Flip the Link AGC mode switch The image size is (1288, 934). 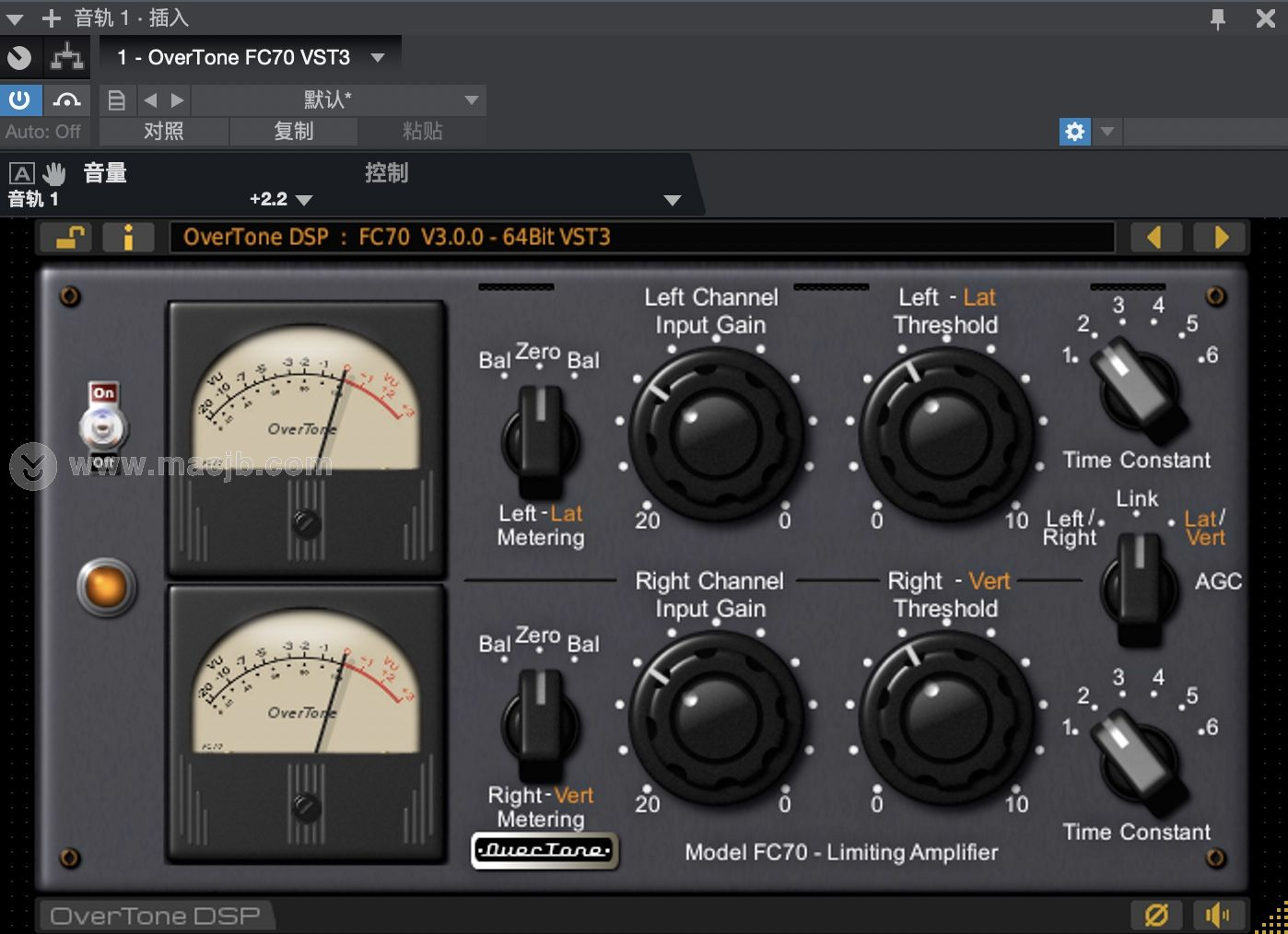point(1141,588)
